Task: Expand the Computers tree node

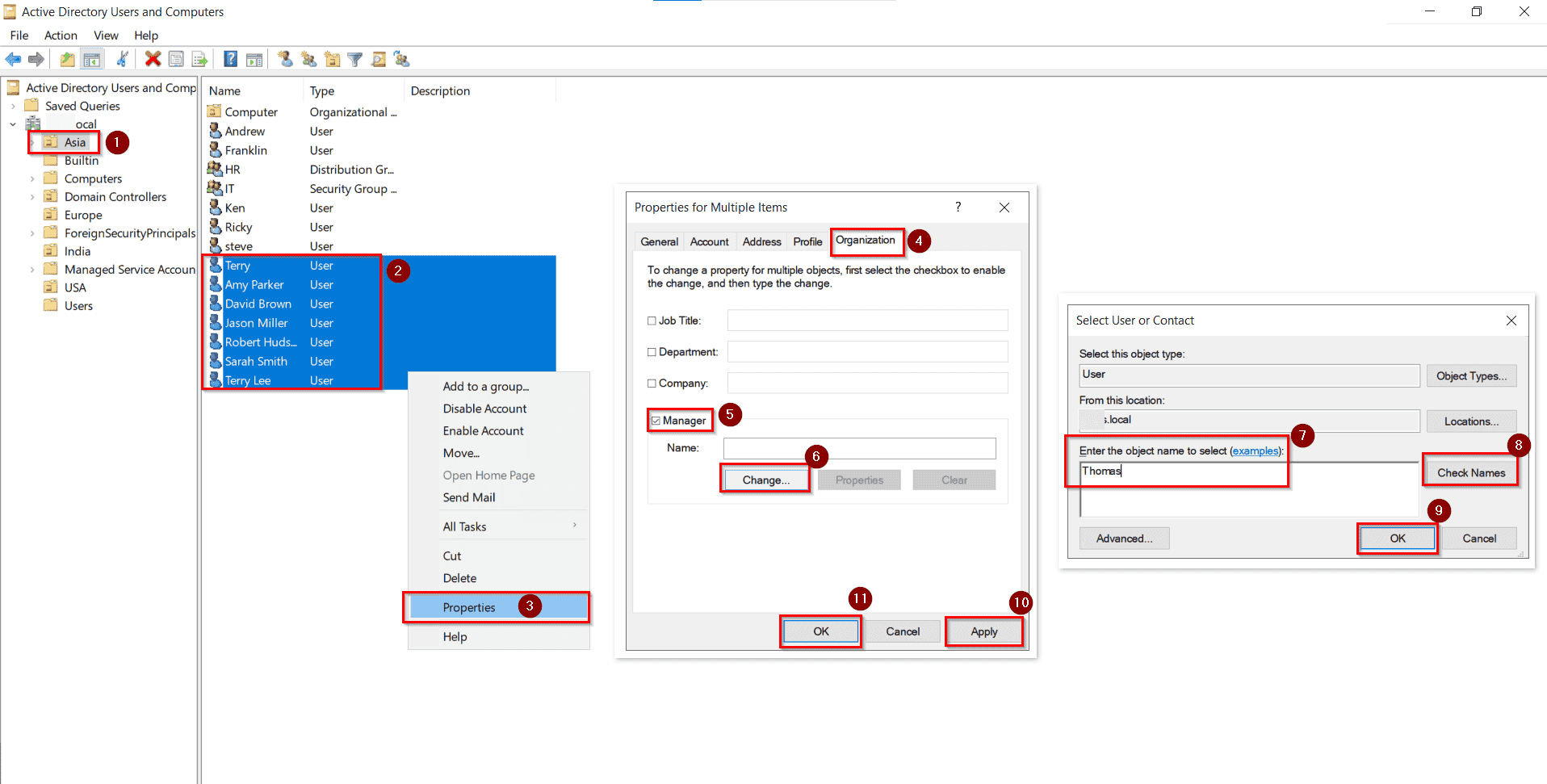Action: [x=31, y=178]
